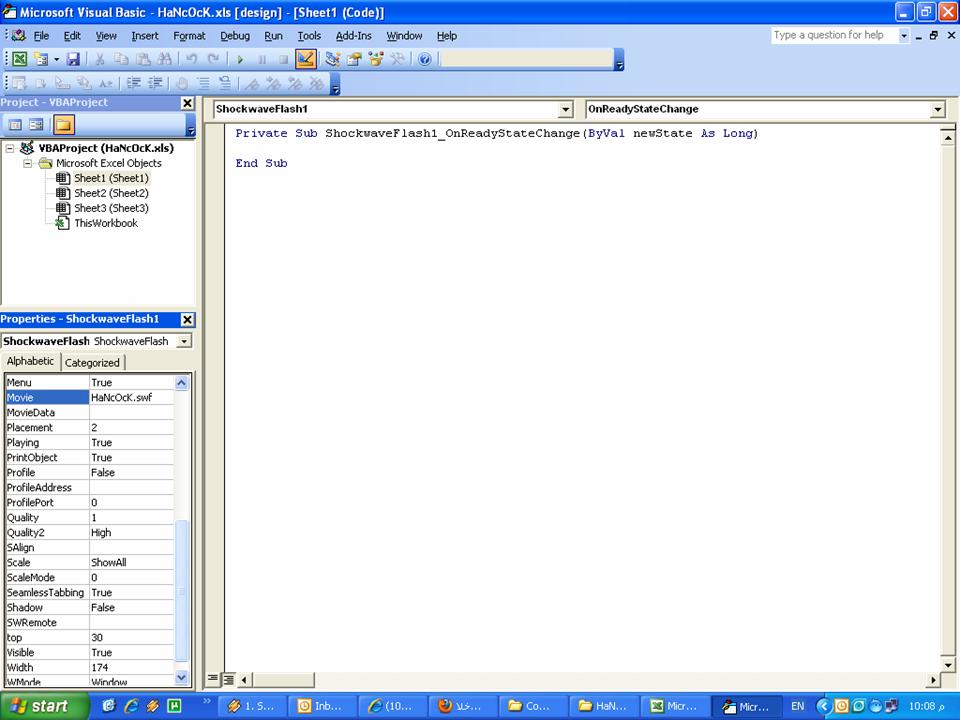This screenshot has width=960, height=720.
Task: Toggle Bookmark flag icon
Action: point(252,83)
